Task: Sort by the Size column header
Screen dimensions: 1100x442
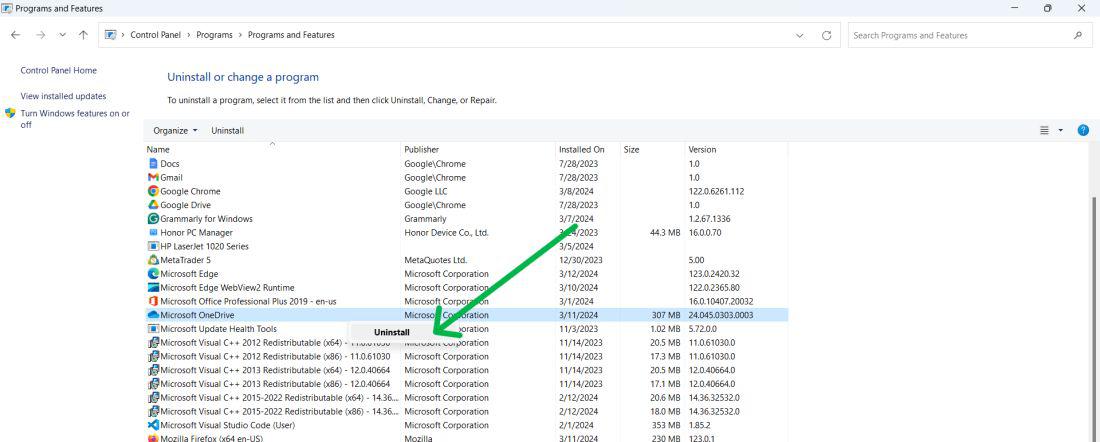Action: click(x=652, y=149)
